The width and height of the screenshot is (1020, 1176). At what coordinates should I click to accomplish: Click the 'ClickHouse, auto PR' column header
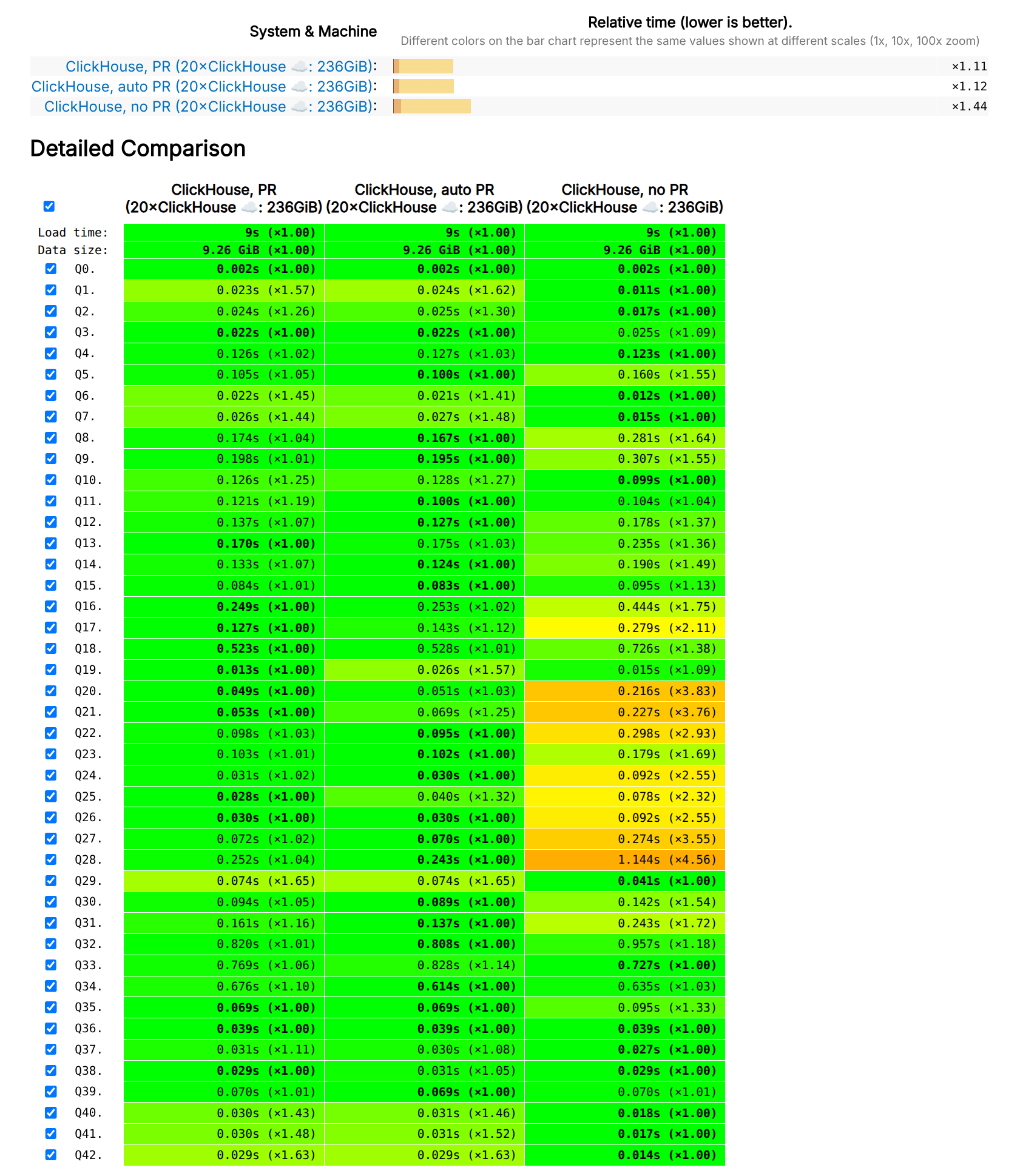click(x=424, y=198)
